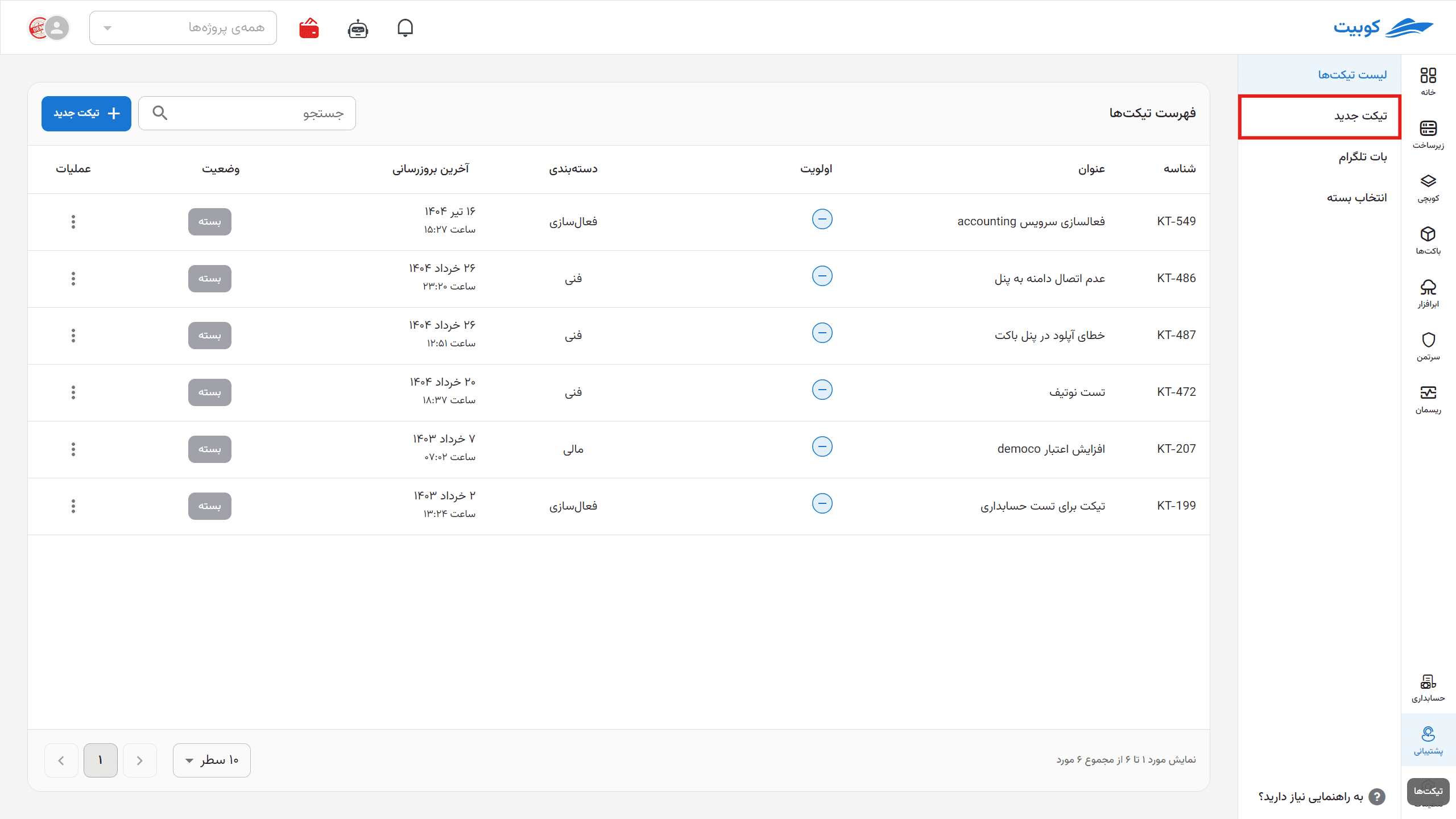The height and width of the screenshot is (819, 1456).
Task: Select لیست تیکت‌ها menu item
Action: click(x=1319, y=75)
